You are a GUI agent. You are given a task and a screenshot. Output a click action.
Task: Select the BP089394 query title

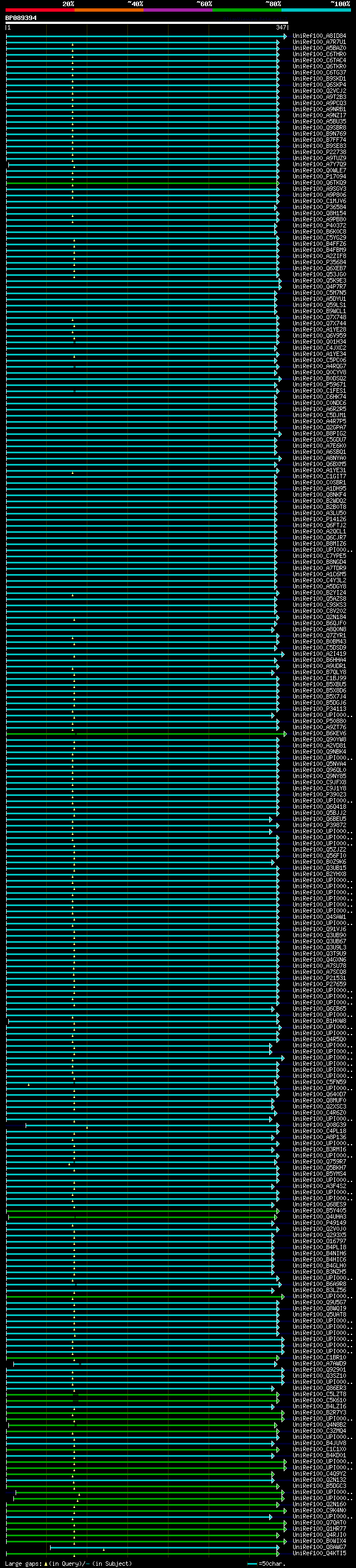(21, 18)
